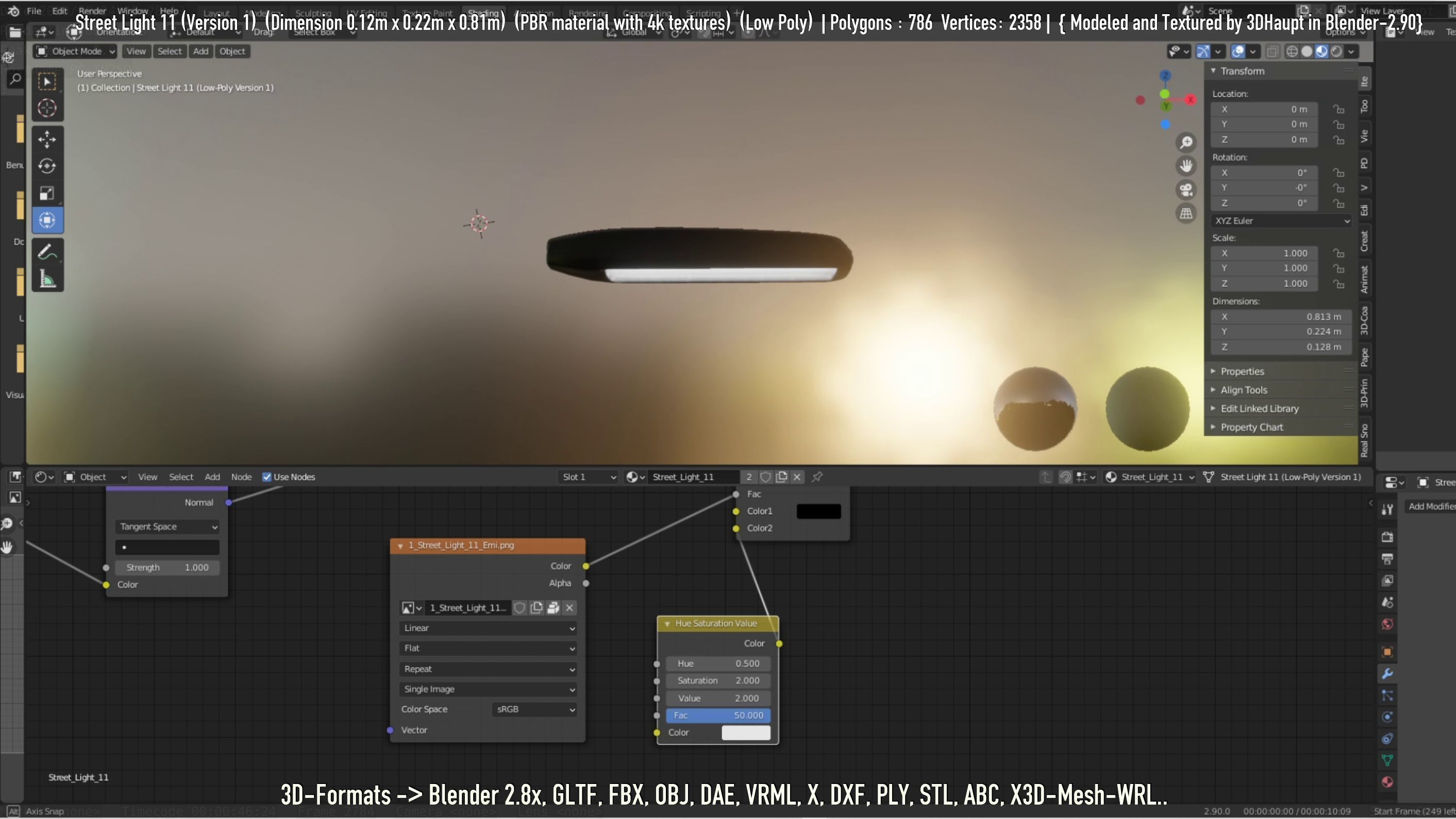Pick the Measure ruler tool
The width and height of the screenshot is (1456, 819).
coord(47,279)
